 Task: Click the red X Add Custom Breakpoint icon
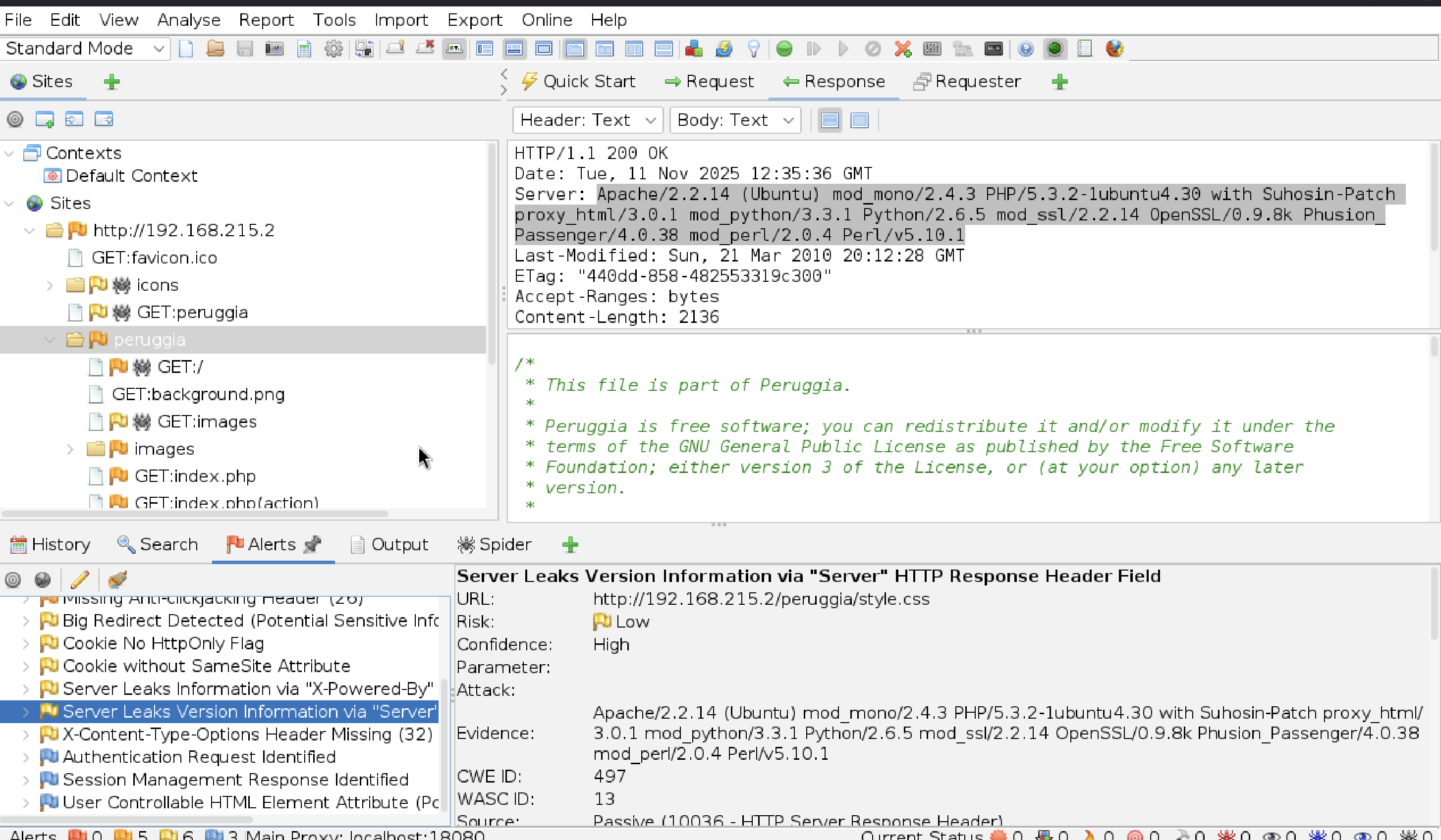(x=902, y=49)
